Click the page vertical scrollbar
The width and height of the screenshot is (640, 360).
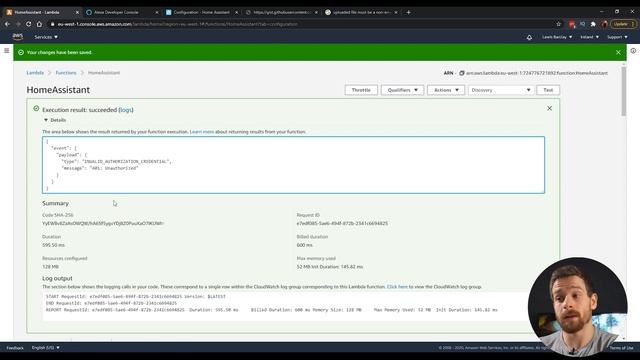[623, 91]
